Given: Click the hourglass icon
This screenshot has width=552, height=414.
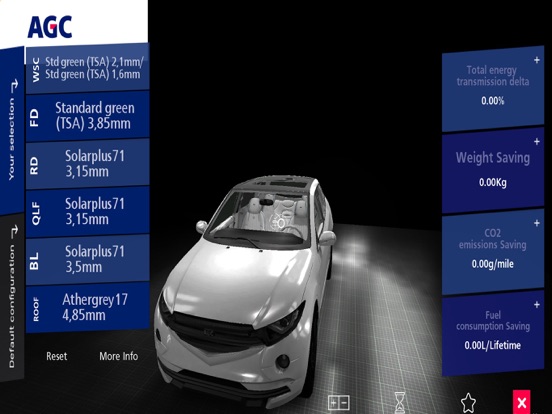Looking at the screenshot, I should click(400, 402).
